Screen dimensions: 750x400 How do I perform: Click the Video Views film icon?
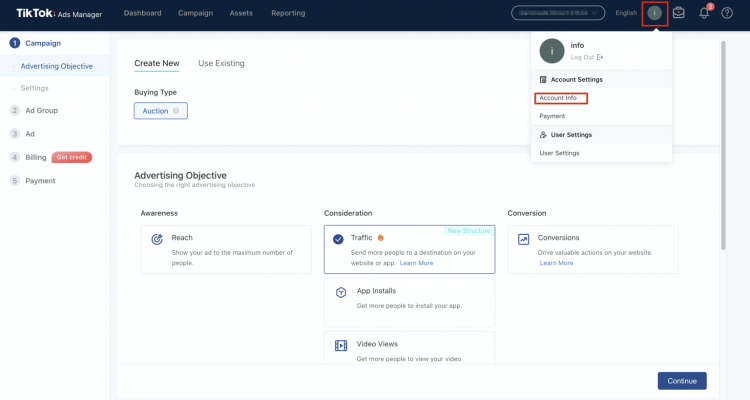point(339,345)
